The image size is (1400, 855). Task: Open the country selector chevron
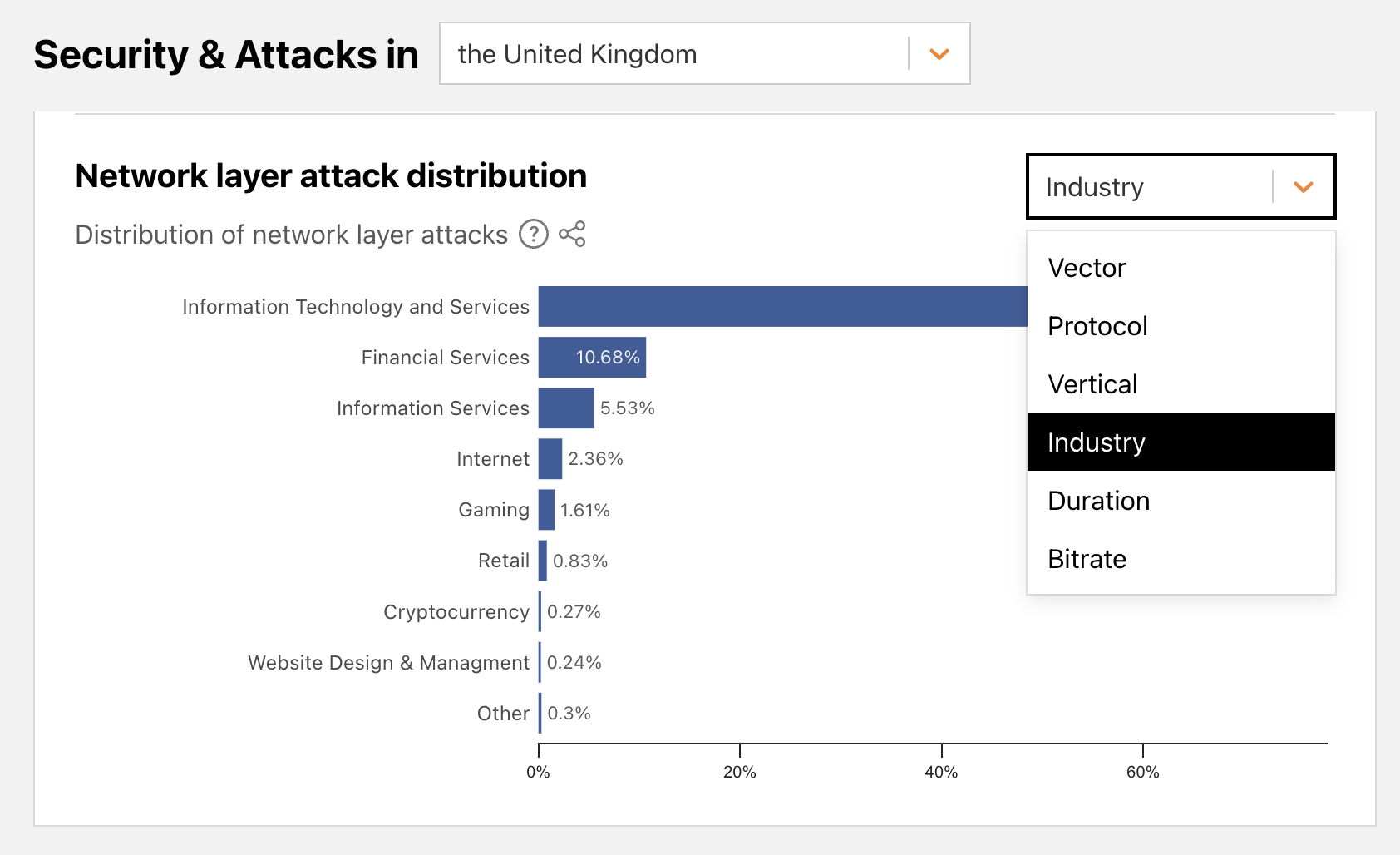(939, 54)
